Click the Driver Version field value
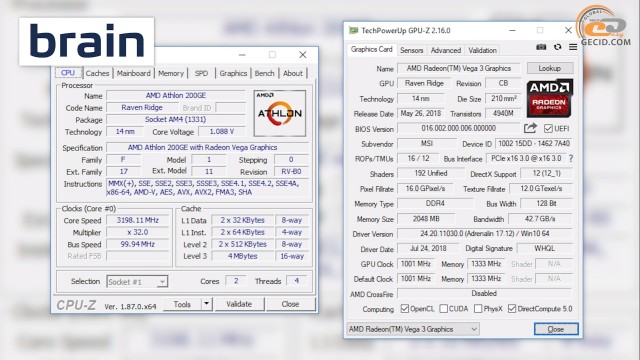Viewport: 640px width, 360px height. (x=485, y=233)
